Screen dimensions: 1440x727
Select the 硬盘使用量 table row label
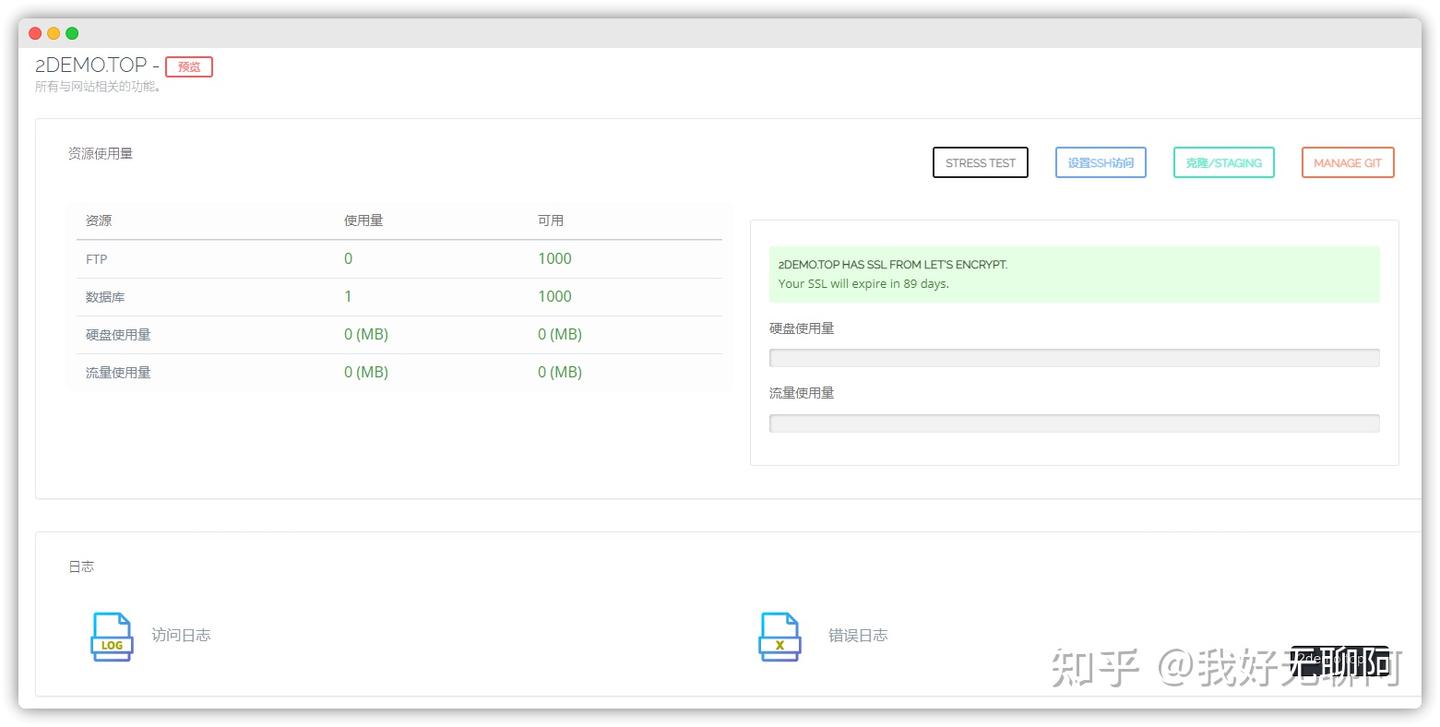pos(118,335)
